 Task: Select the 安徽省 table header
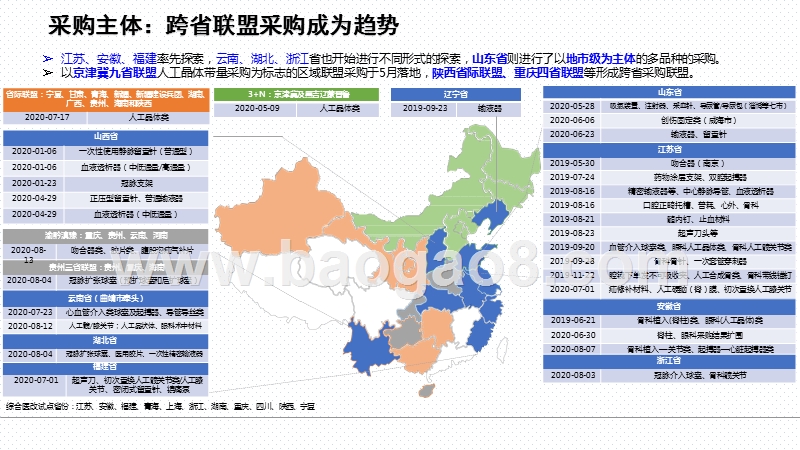(669, 307)
